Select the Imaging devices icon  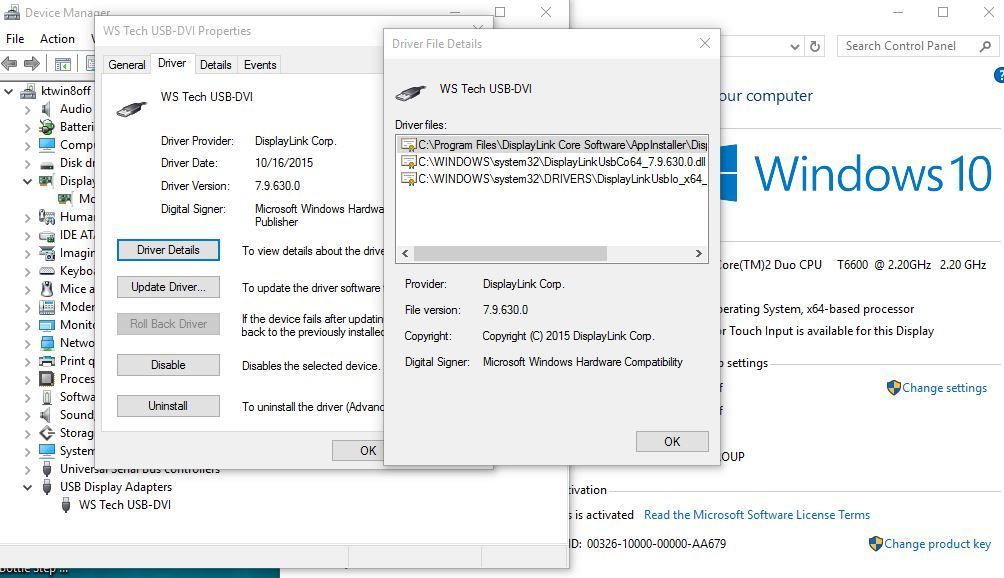click(x=47, y=253)
